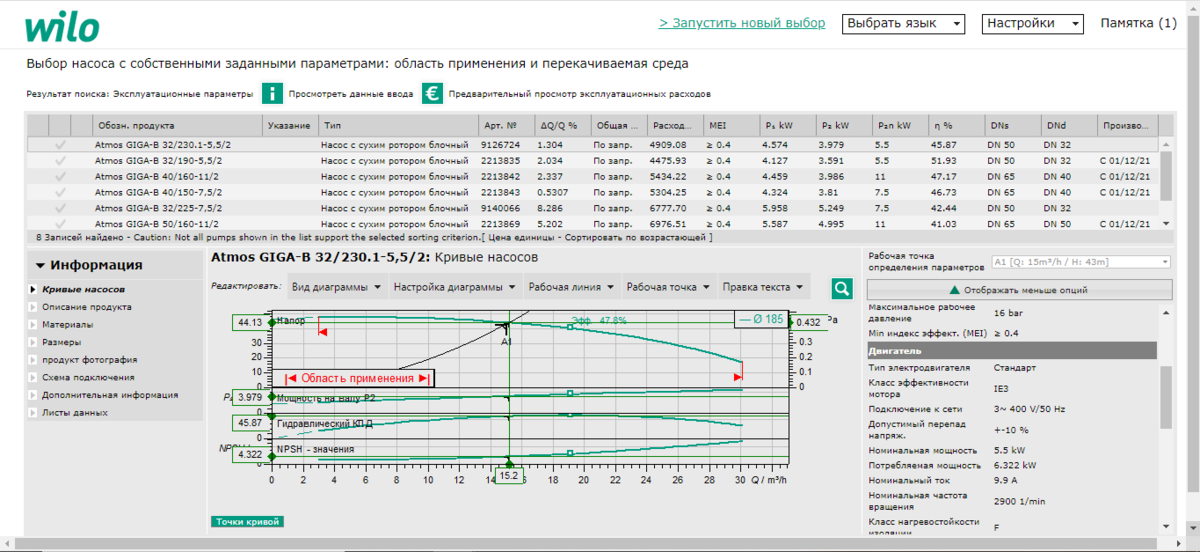Sort by Арт. № column header

(507, 126)
